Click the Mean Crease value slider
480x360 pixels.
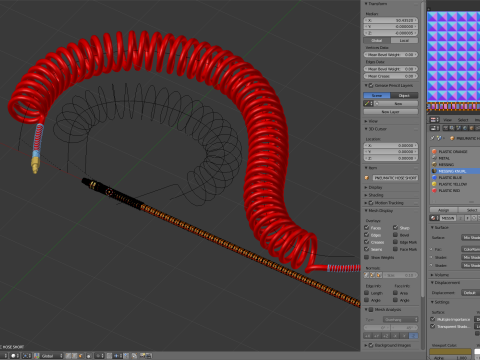point(391,76)
